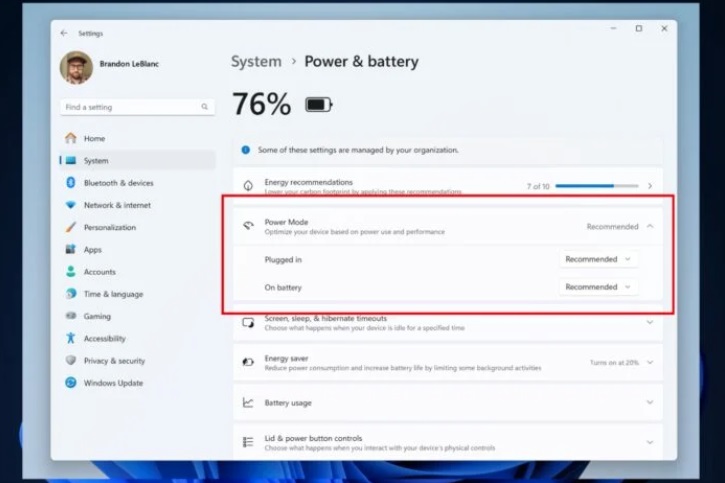Viewport: 725px width, 483px height.
Task: Click the Plugged in label
Action: (283, 260)
